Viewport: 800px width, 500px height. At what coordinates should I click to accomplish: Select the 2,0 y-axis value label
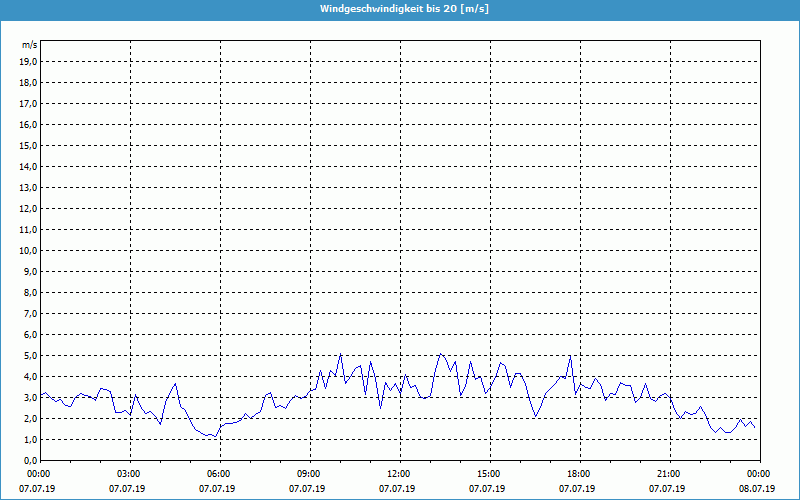click(30, 418)
